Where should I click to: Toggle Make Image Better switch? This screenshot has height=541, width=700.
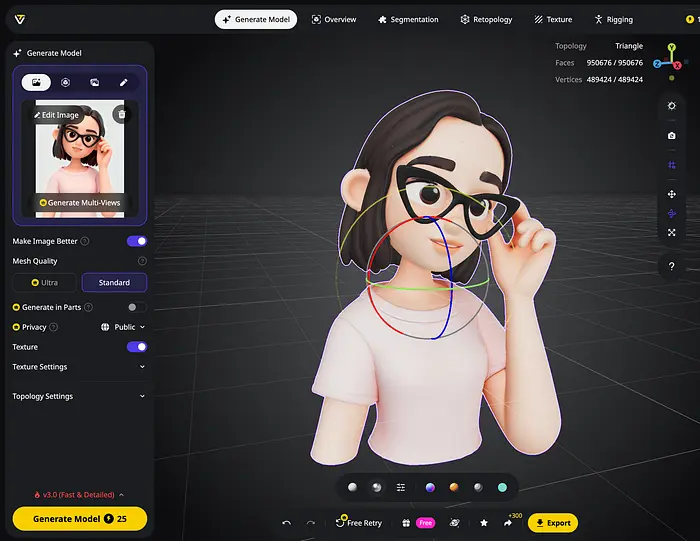(x=137, y=241)
